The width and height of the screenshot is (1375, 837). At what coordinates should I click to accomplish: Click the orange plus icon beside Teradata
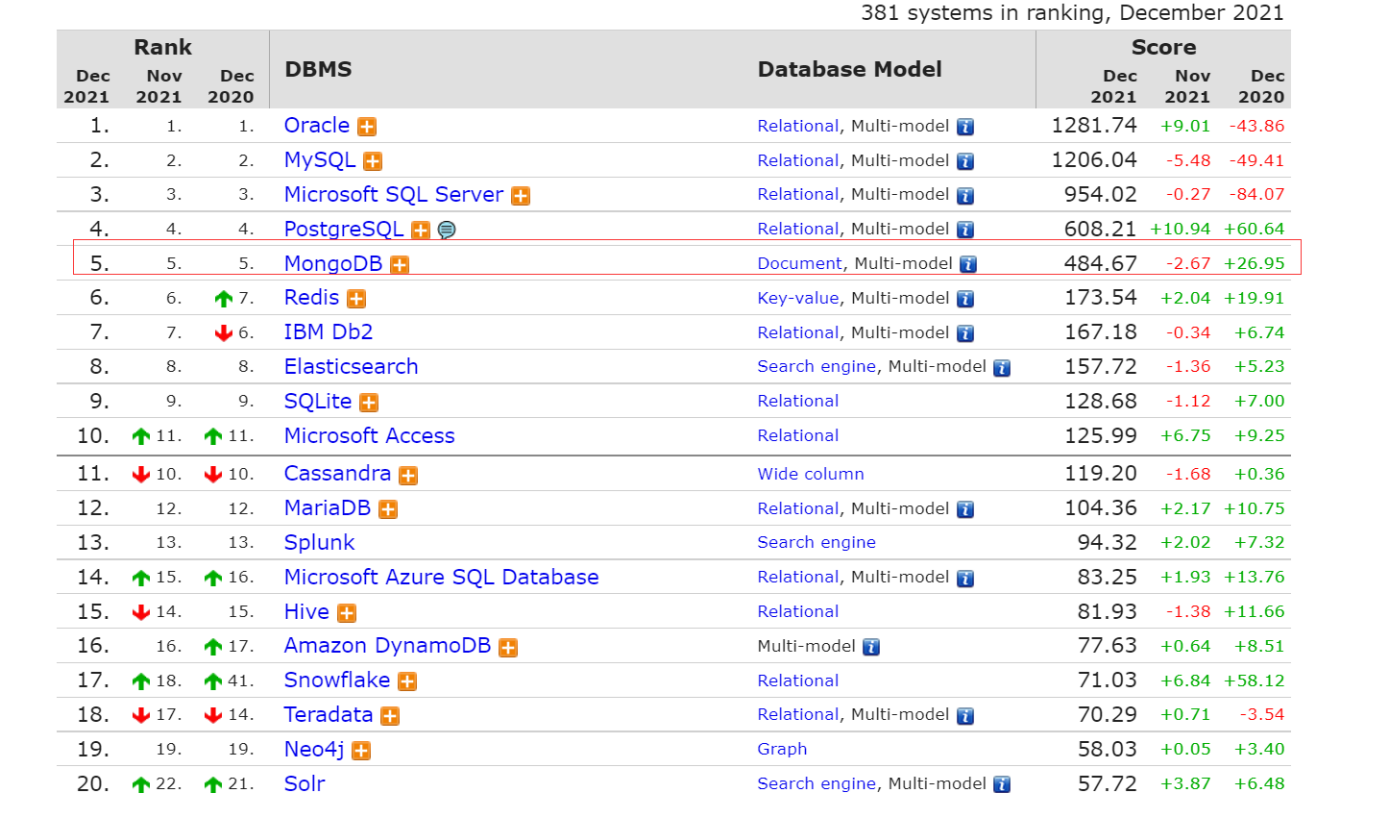click(x=390, y=717)
